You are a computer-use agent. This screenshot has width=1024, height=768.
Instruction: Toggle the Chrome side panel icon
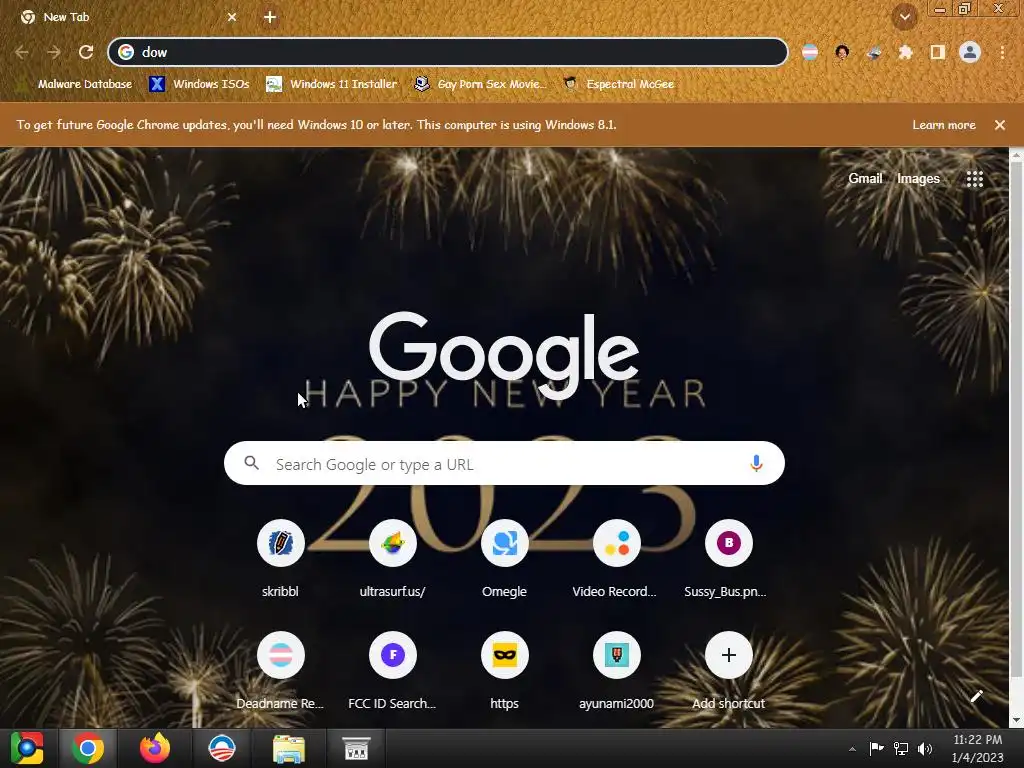coord(938,52)
